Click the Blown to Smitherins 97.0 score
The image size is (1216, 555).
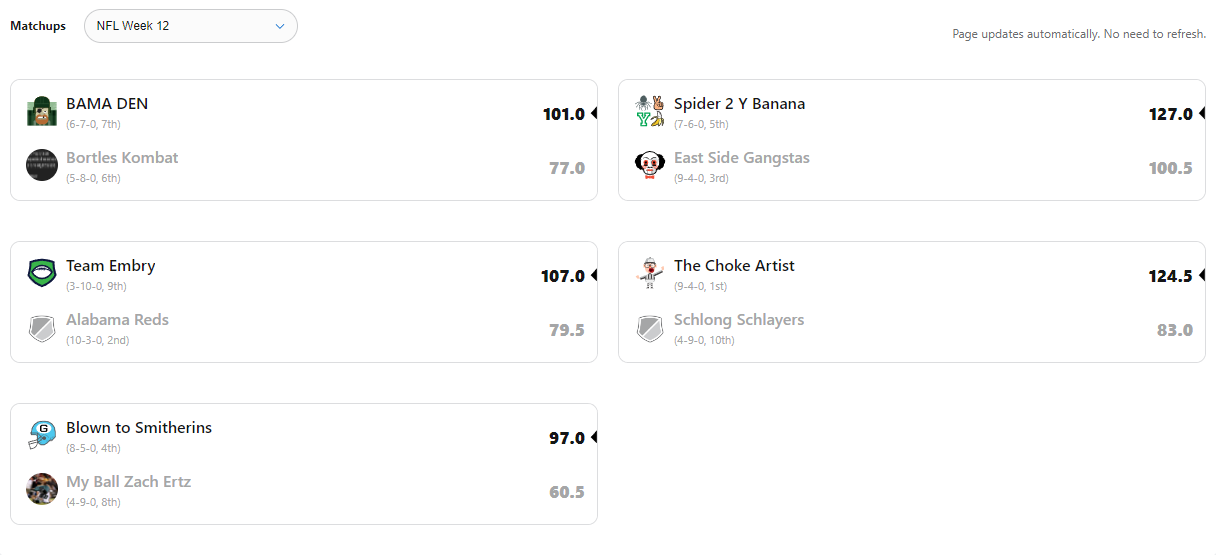(x=566, y=438)
